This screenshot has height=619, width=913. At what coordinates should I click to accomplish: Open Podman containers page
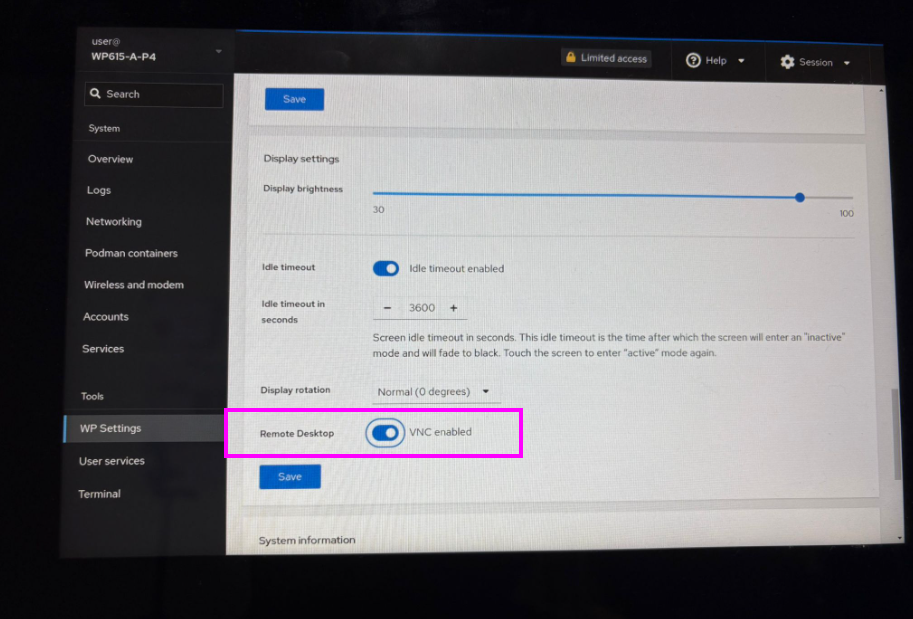(x=131, y=253)
